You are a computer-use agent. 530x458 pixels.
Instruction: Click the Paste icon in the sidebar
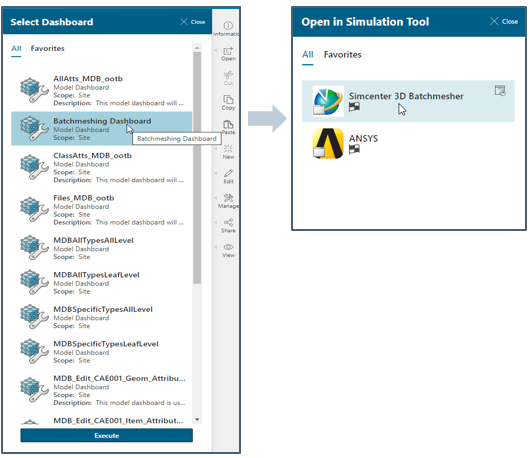[x=228, y=124]
